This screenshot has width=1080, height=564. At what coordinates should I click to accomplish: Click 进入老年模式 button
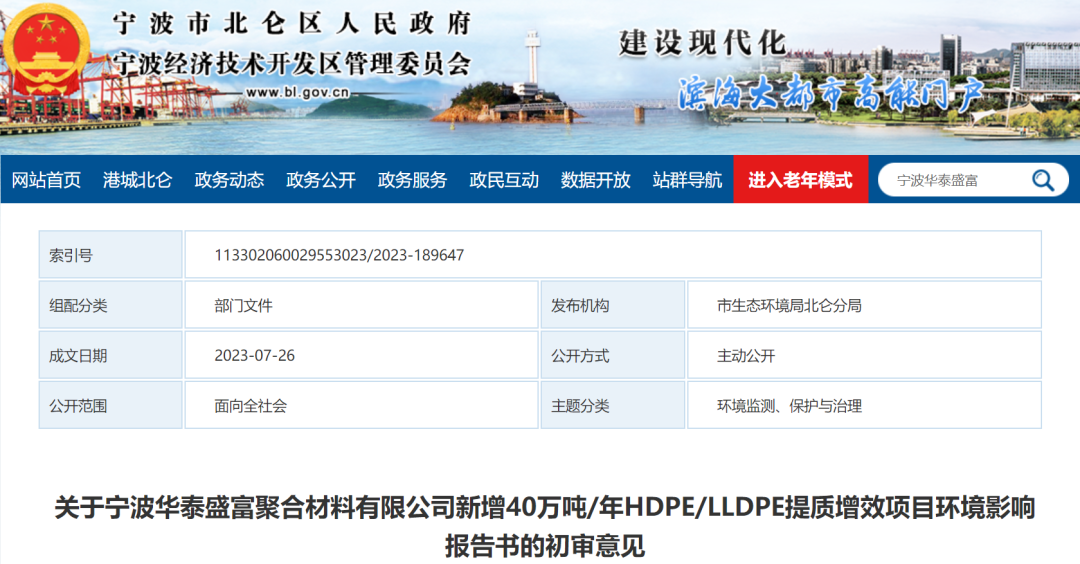tap(800, 180)
